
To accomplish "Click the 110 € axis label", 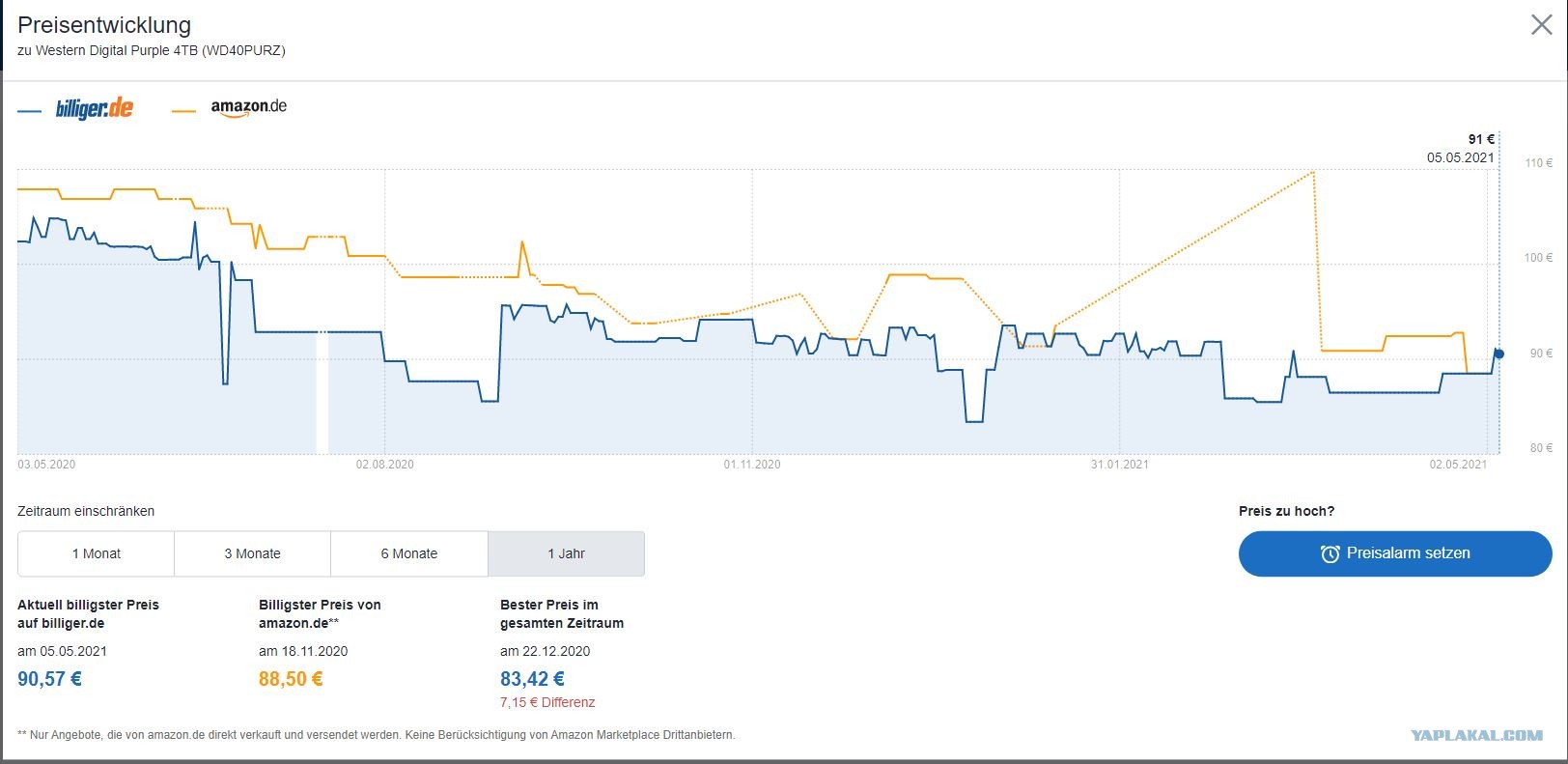I will 1539,163.
